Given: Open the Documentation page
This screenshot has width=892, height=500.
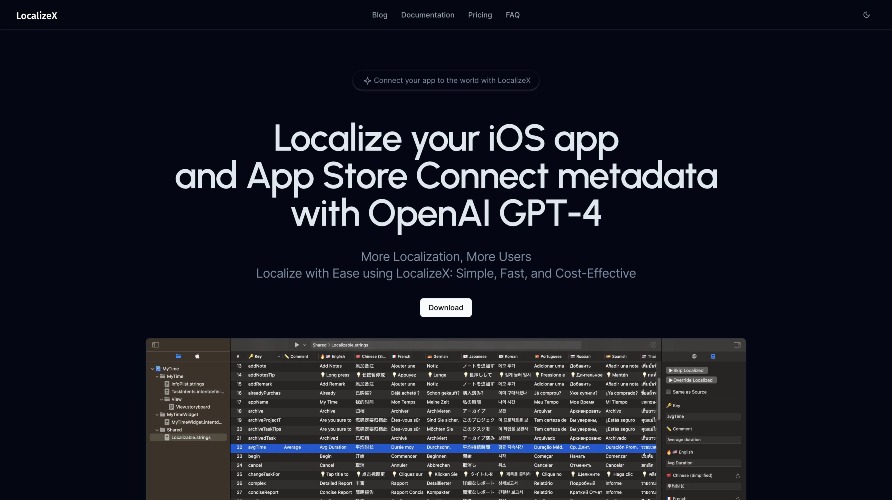Looking at the screenshot, I should [x=428, y=15].
